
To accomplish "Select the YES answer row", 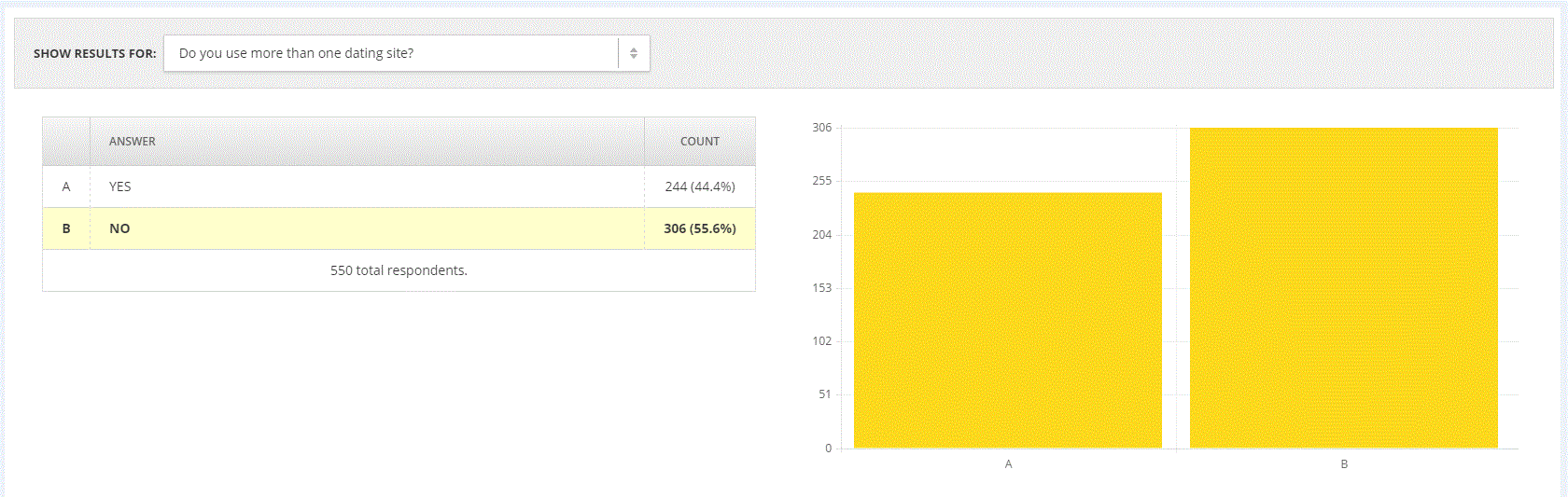I will (x=399, y=186).
